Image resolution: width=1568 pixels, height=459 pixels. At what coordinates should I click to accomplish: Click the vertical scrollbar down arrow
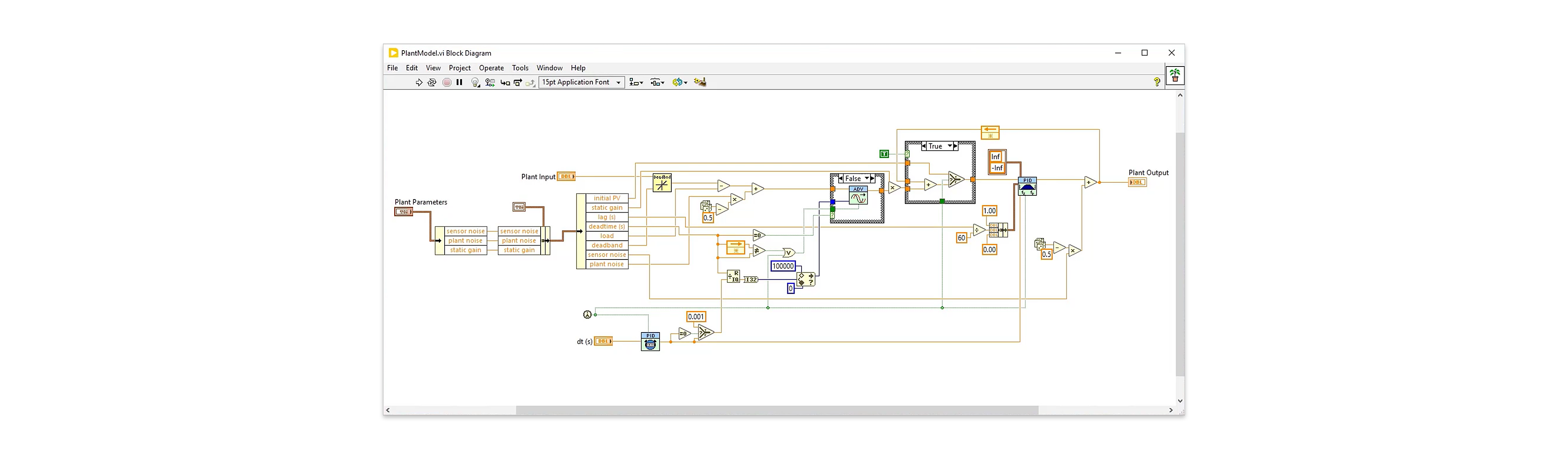click(1180, 401)
